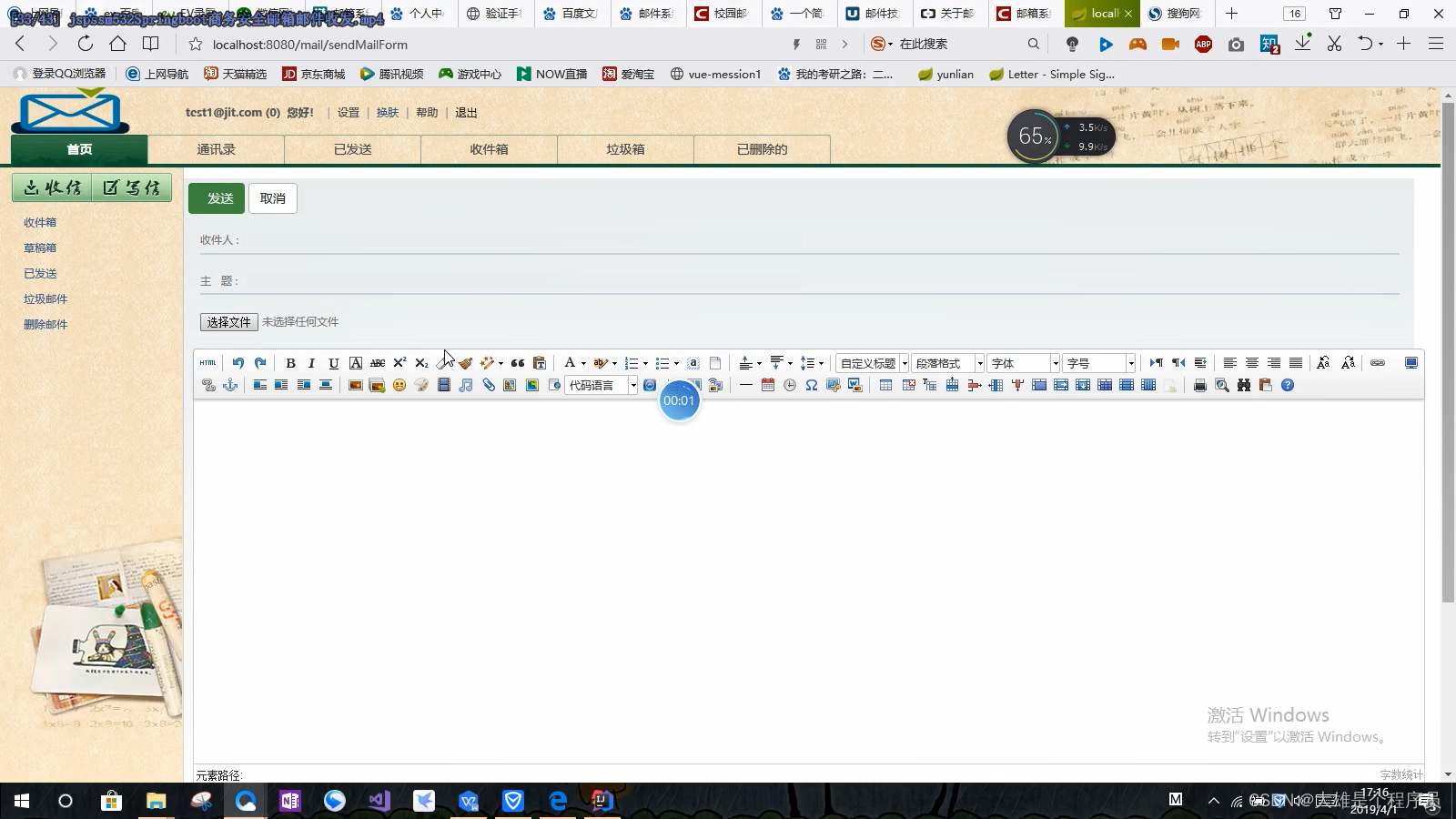Viewport: 1456px width, 819px height.
Task: Switch to HTML source view
Action: (207, 363)
